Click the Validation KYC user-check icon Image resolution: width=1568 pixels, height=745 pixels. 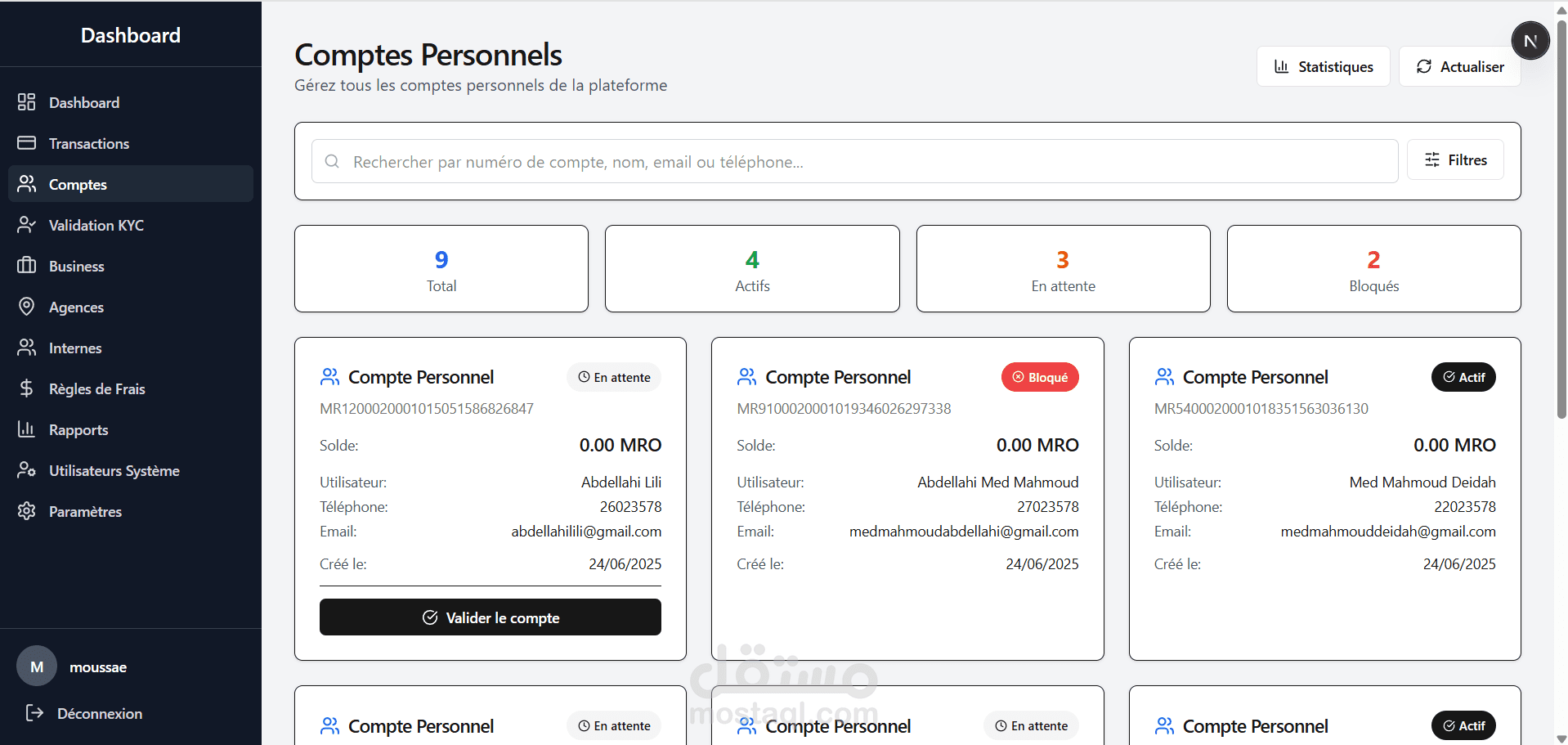(x=26, y=225)
